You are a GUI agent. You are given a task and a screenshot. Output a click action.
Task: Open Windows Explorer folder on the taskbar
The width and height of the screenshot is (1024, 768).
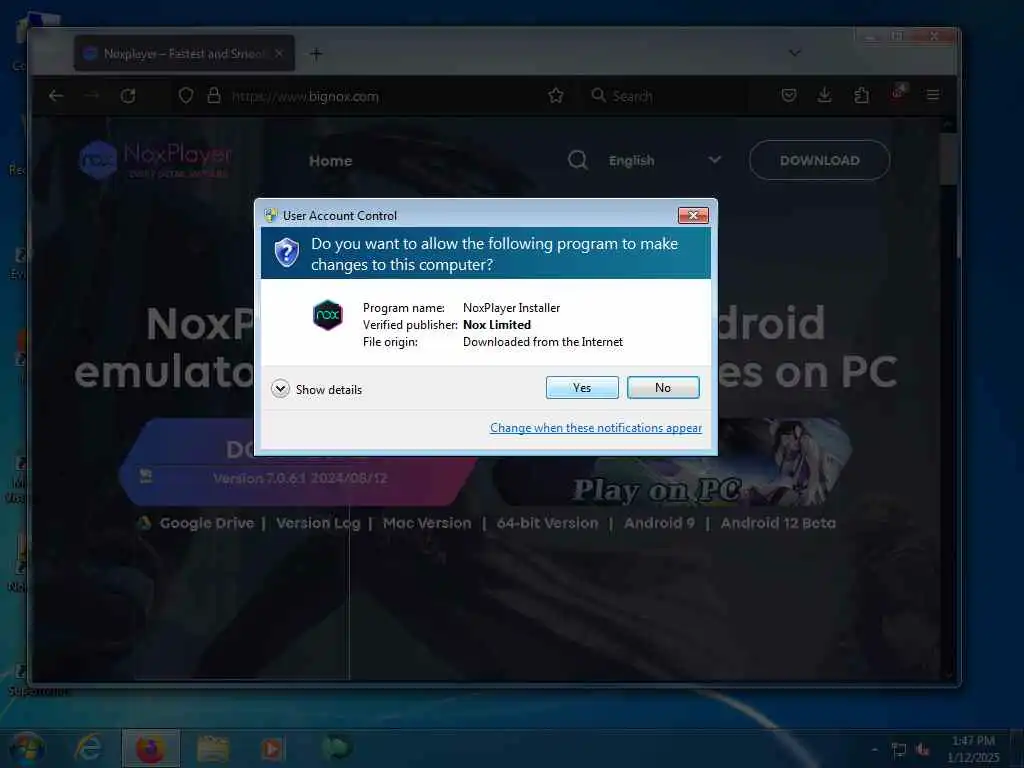[x=213, y=748]
